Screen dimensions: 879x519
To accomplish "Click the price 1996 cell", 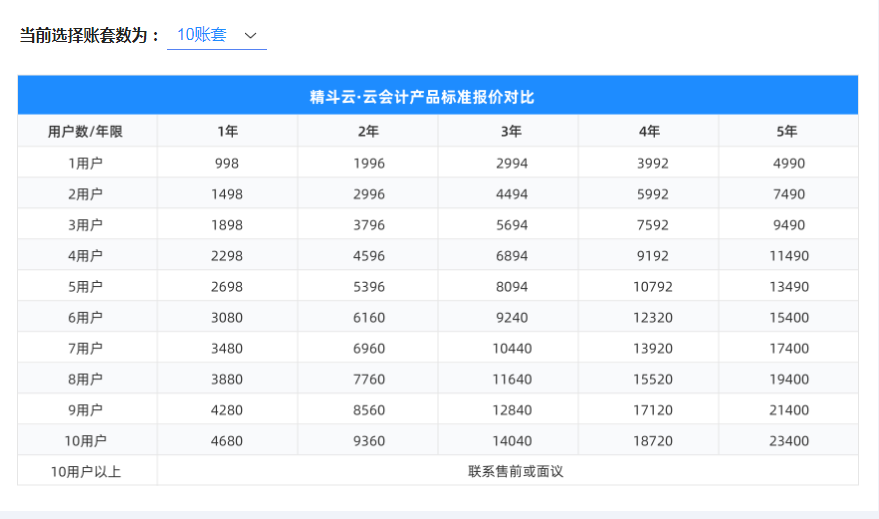I will point(368,163).
